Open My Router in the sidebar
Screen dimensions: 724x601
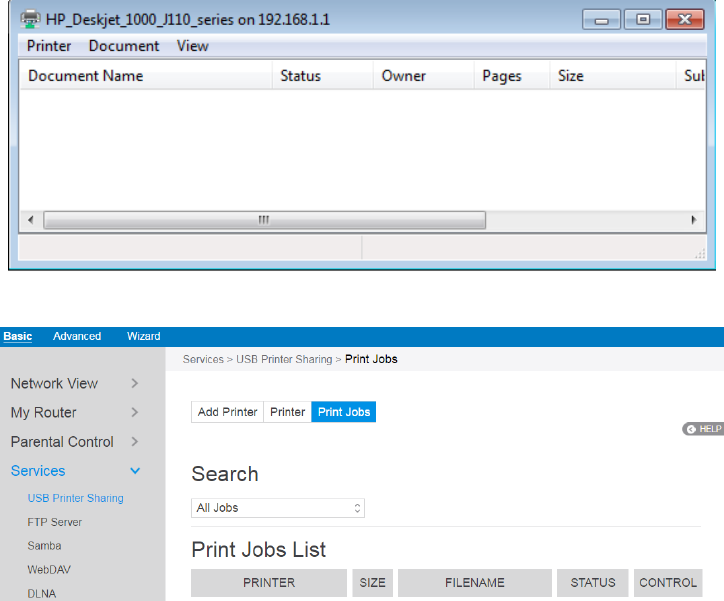click(44, 412)
